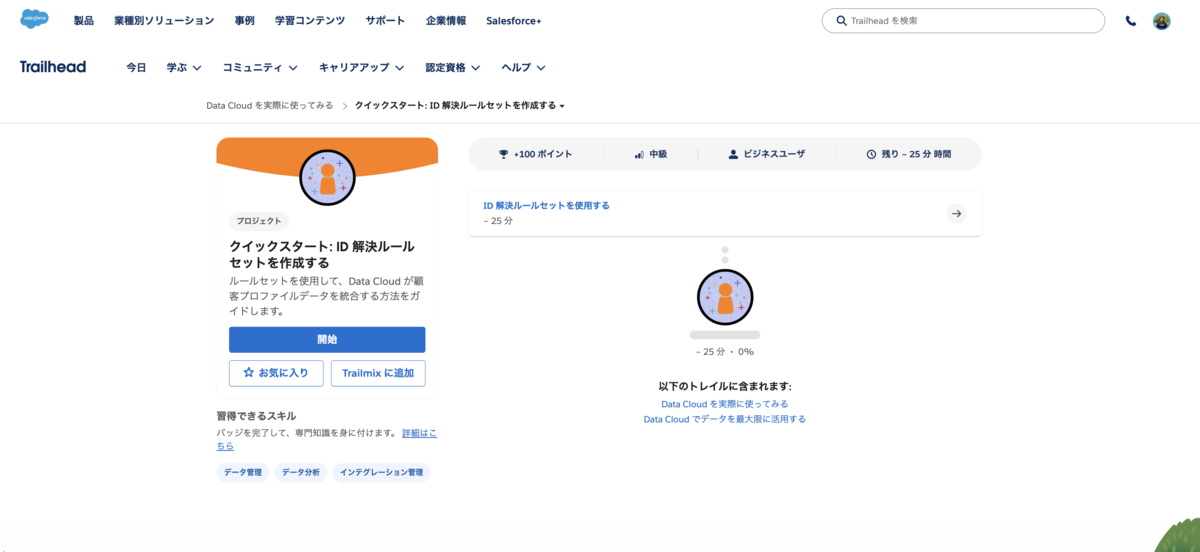Open 業種別ソリューション menu
The height and width of the screenshot is (552, 1200).
pos(164,21)
